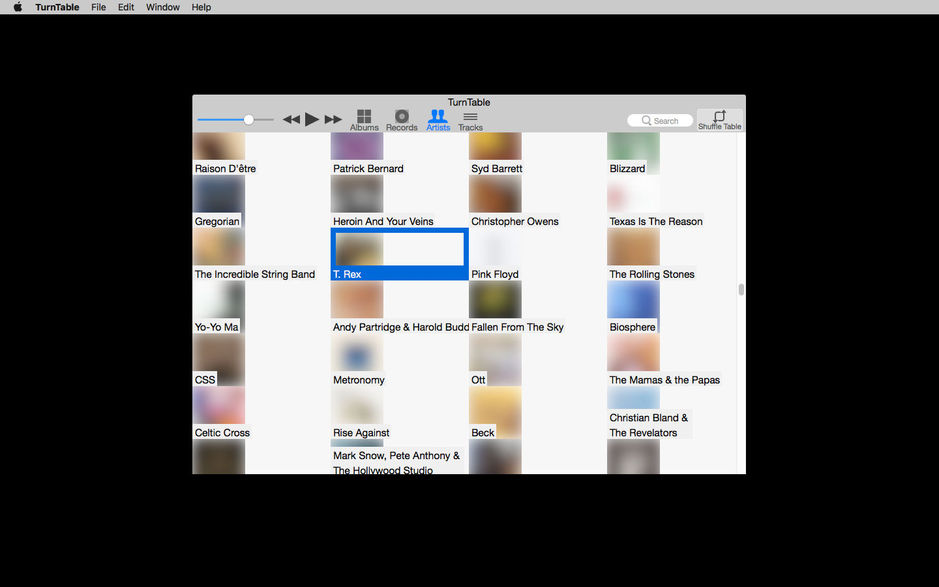Click the fast-forward control

pyautogui.click(x=333, y=118)
